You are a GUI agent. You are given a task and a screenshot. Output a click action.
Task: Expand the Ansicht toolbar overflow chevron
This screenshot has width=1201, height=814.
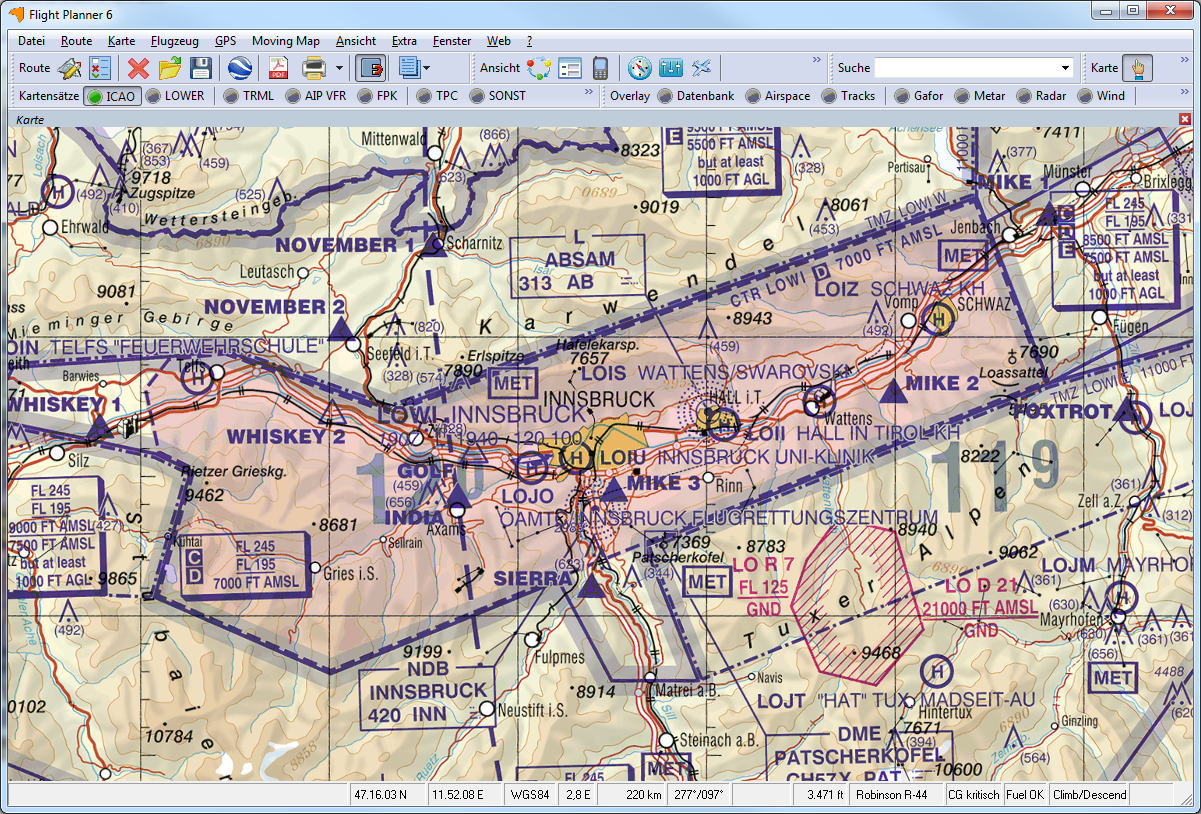816,60
